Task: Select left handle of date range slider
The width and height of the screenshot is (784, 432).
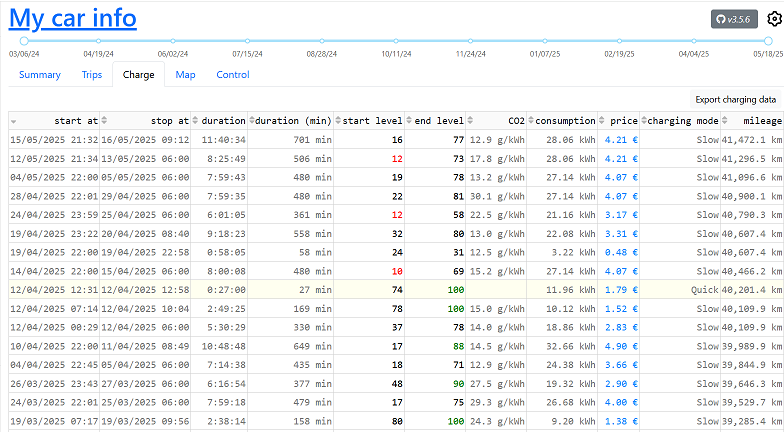Action: tap(24, 41)
